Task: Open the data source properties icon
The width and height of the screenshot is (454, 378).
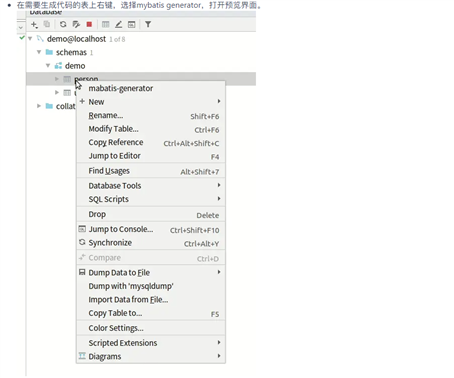Action: pos(76,24)
